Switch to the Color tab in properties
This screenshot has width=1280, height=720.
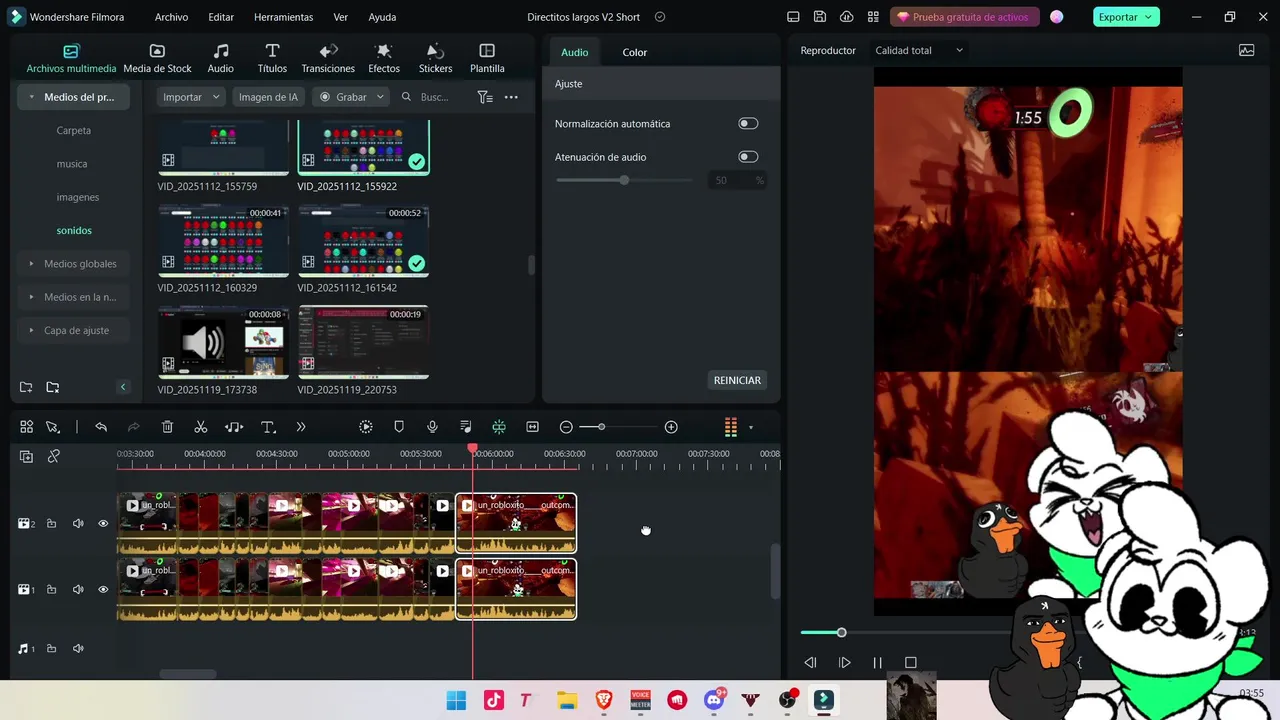click(x=635, y=52)
